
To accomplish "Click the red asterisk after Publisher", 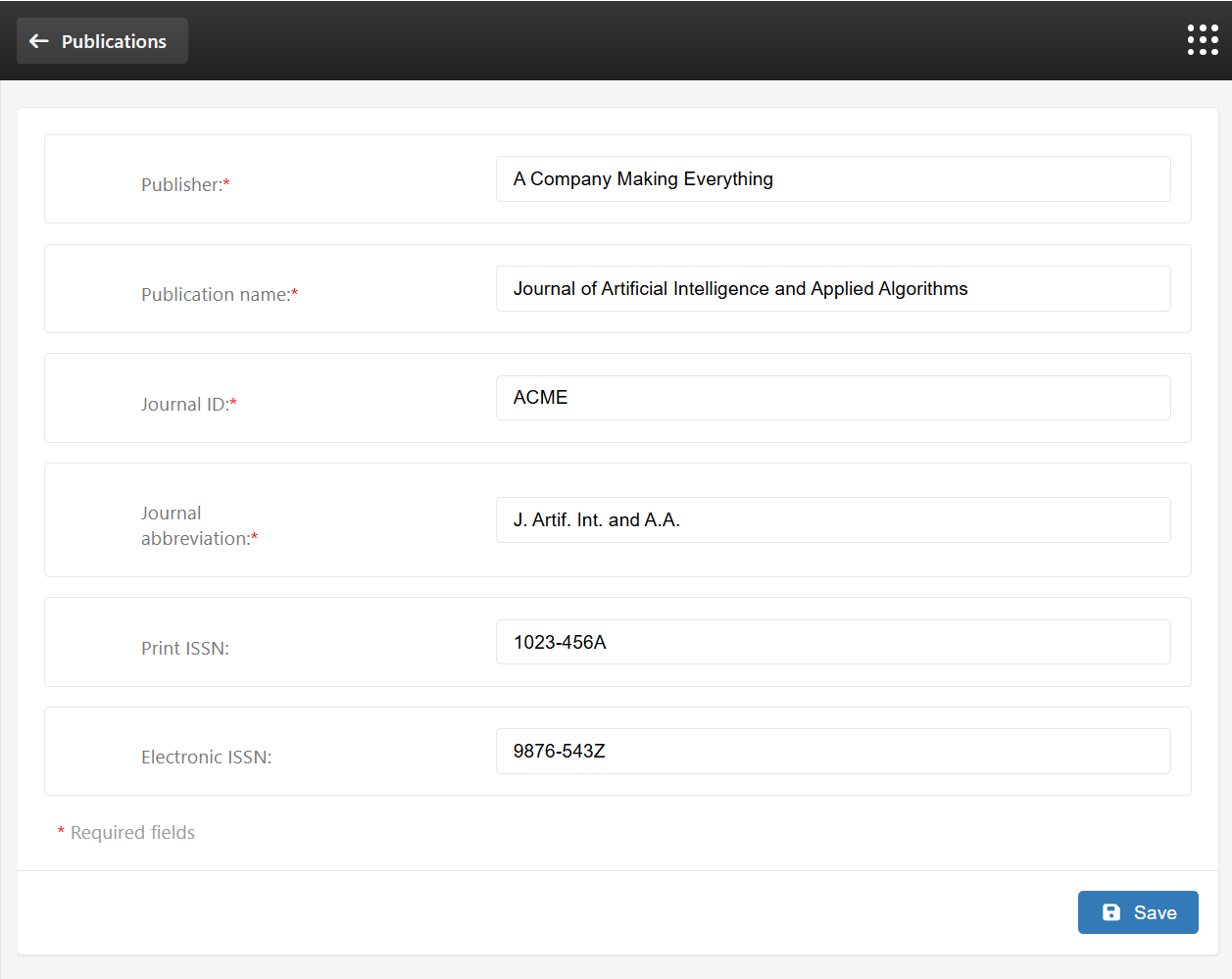I will (228, 181).
